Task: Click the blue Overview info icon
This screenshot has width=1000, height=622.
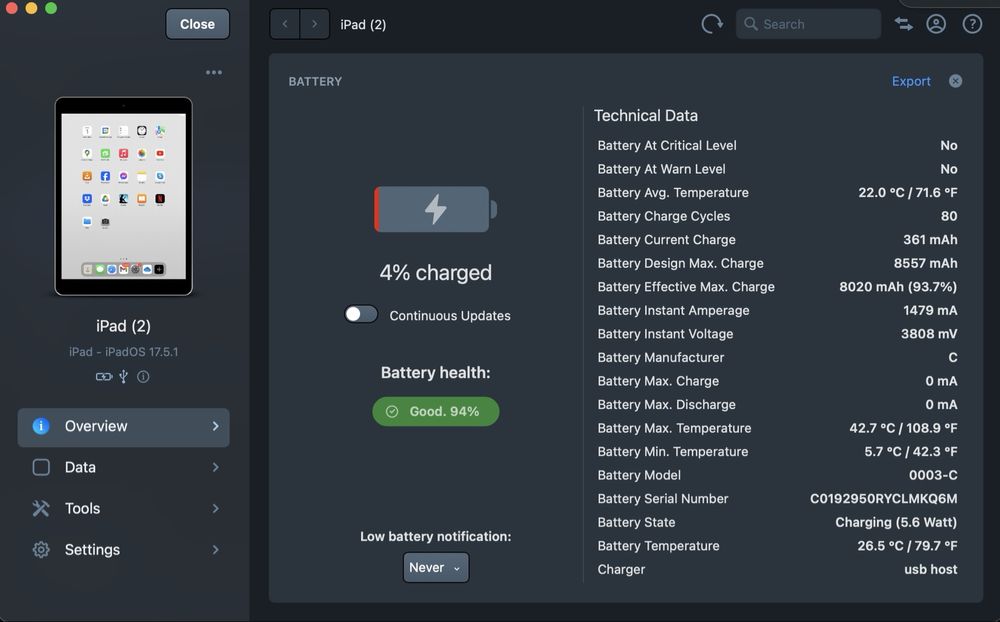Action: tap(41, 426)
